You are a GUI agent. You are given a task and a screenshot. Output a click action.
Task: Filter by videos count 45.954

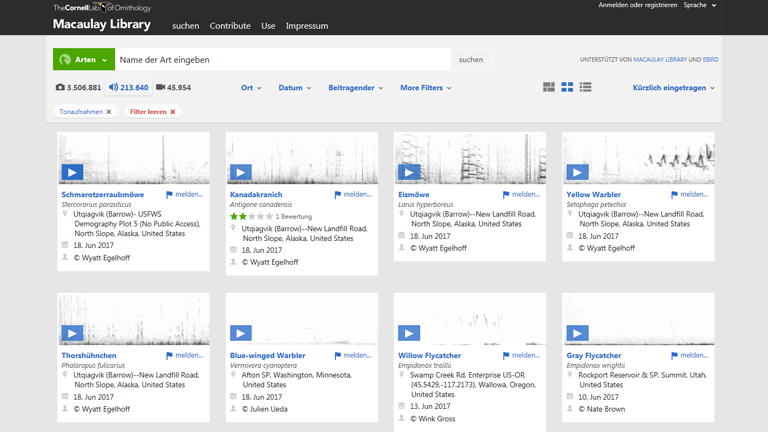173,88
